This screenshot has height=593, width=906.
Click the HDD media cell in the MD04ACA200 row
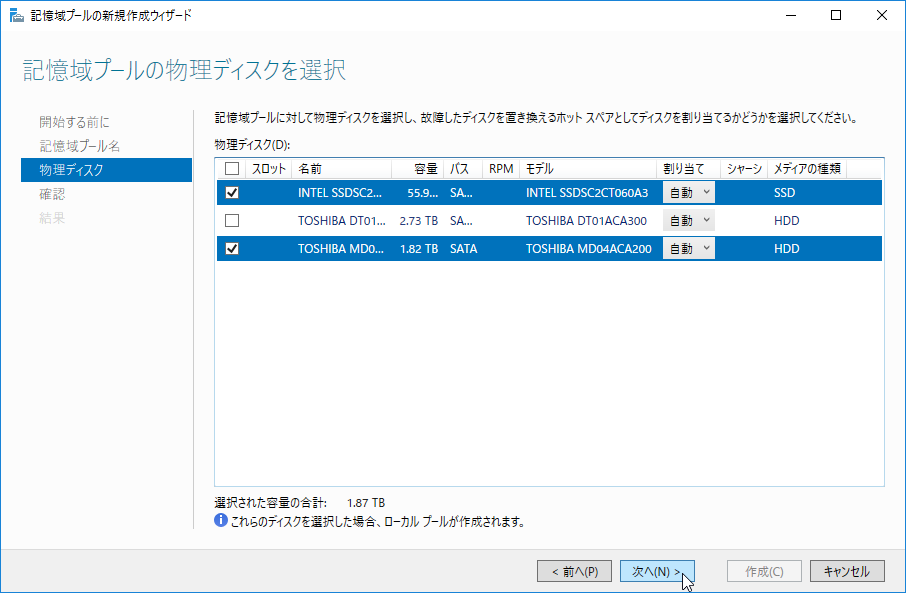pos(786,249)
